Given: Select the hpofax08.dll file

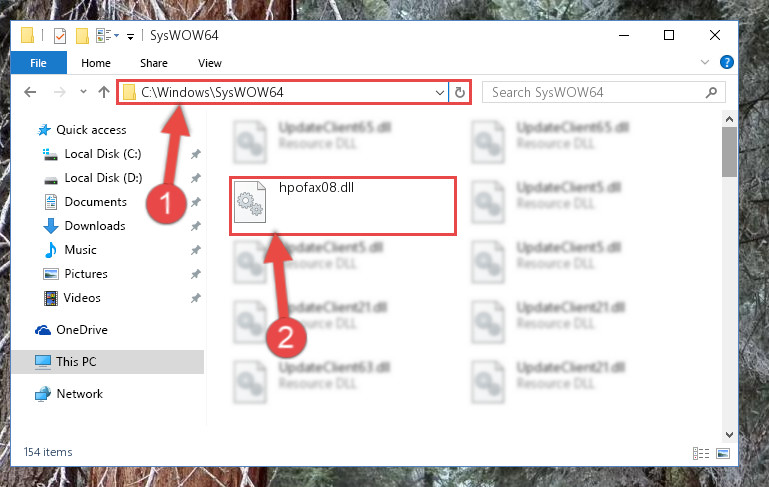Looking at the screenshot, I should pyautogui.click(x=342, y=205).
